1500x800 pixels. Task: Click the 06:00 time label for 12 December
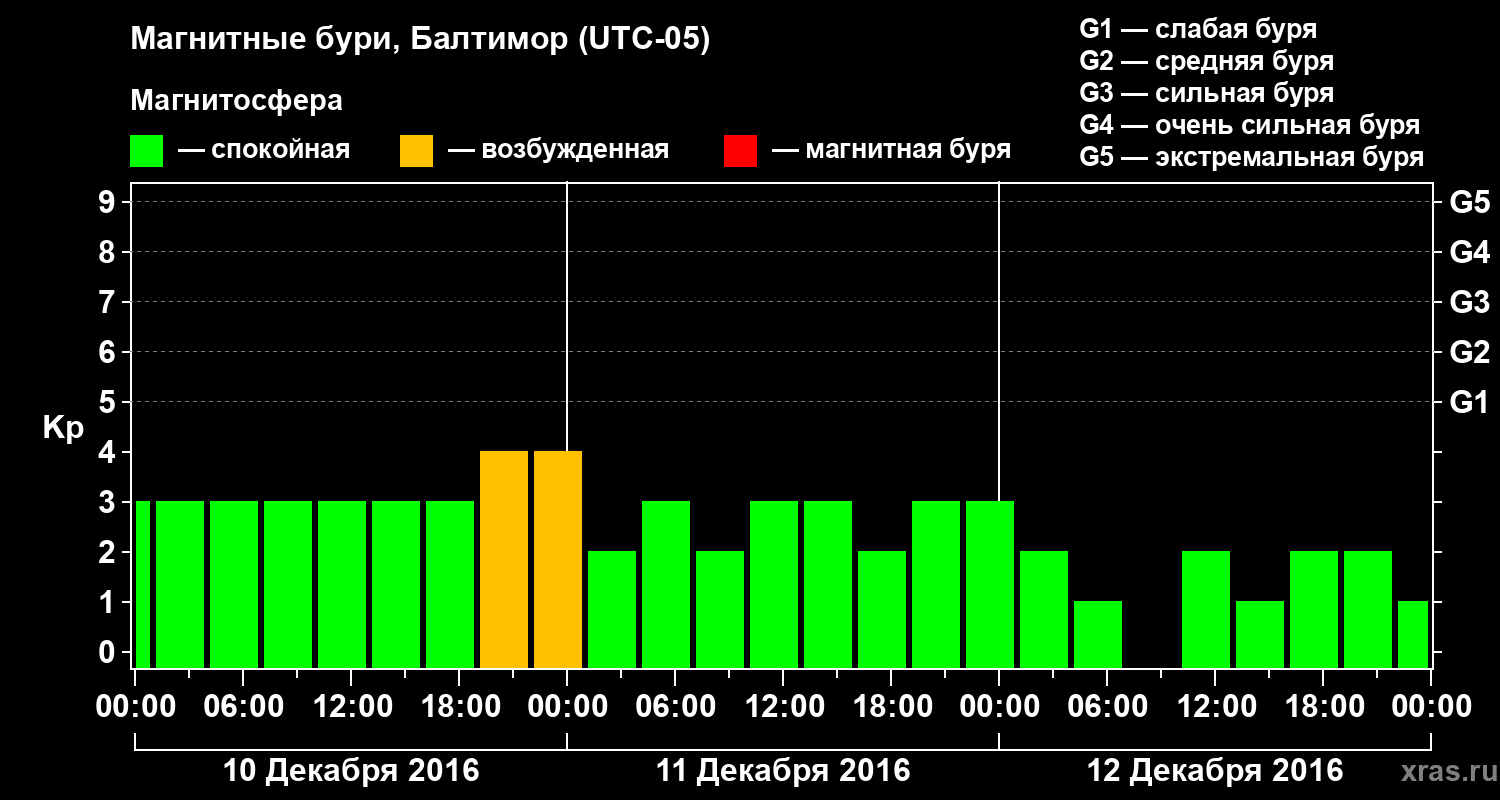coord(1107,706)
